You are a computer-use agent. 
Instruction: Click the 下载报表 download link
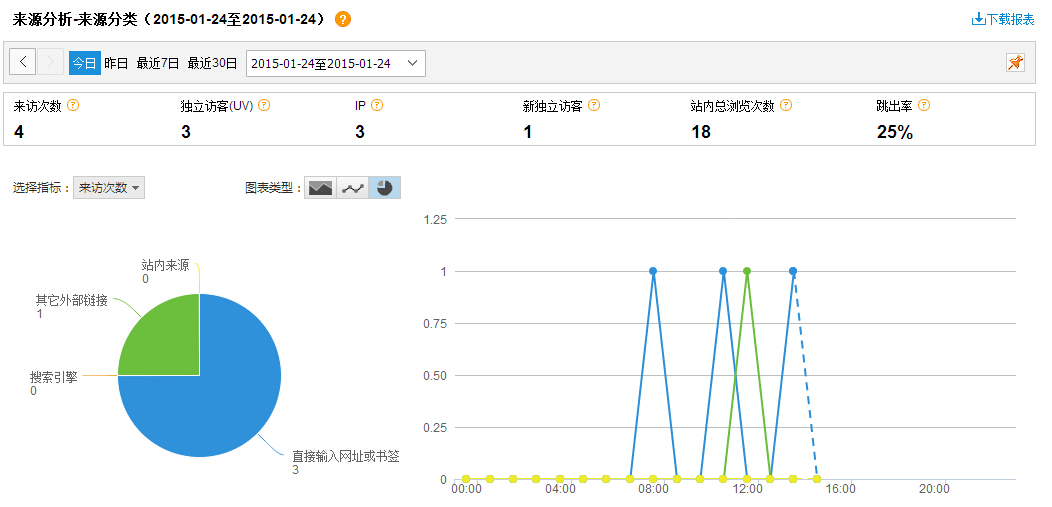coord(1003,19)
